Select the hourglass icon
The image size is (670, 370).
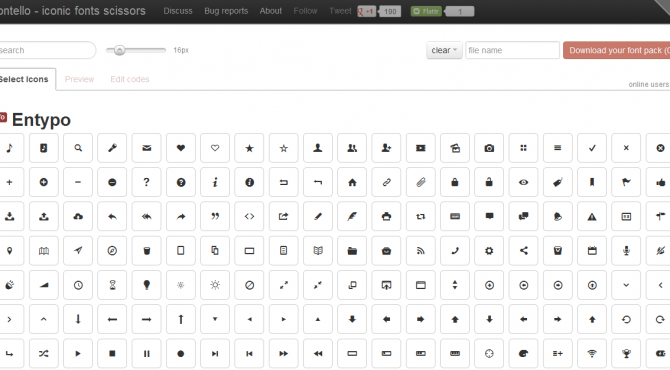coord(112,285)
